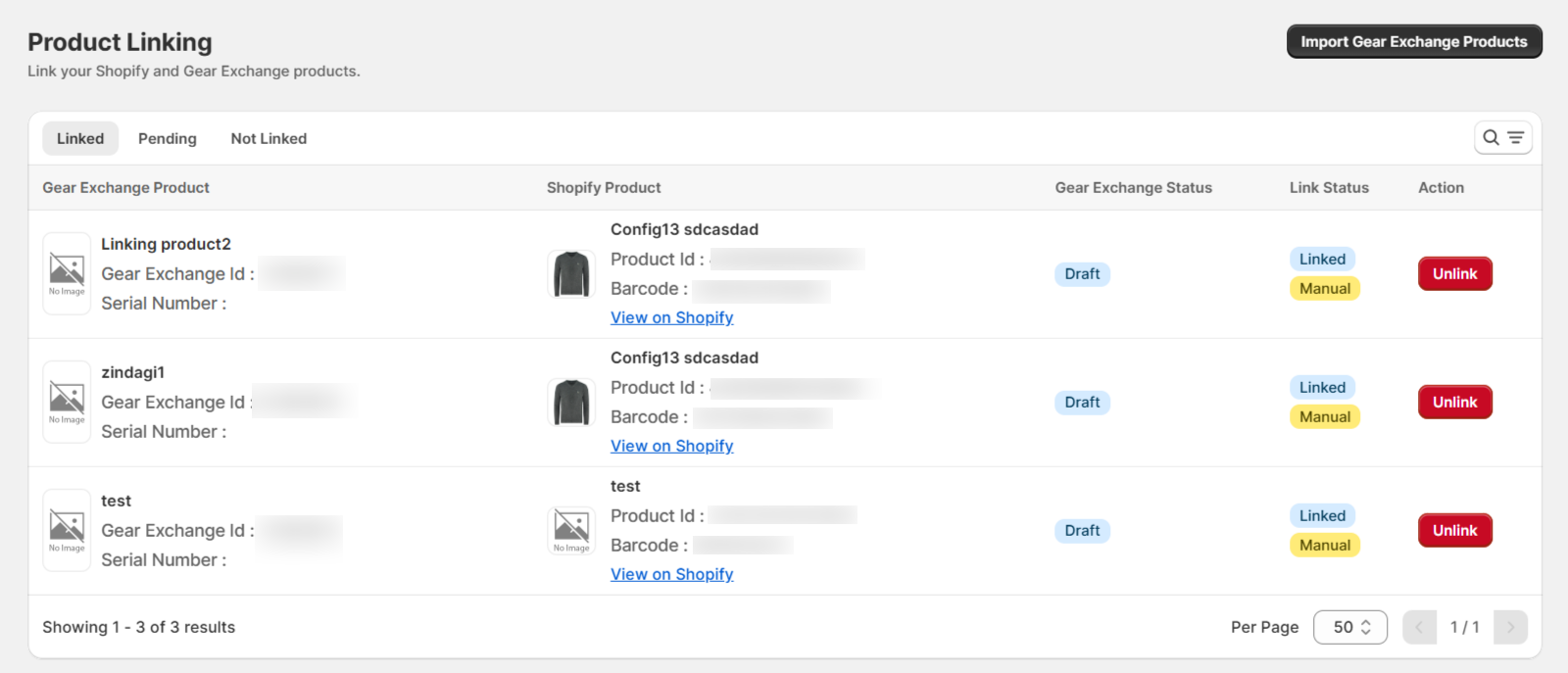This screenshot has width=1568, height=673.
Task: Click the Linking product2 product name
Action: point(166,244)
